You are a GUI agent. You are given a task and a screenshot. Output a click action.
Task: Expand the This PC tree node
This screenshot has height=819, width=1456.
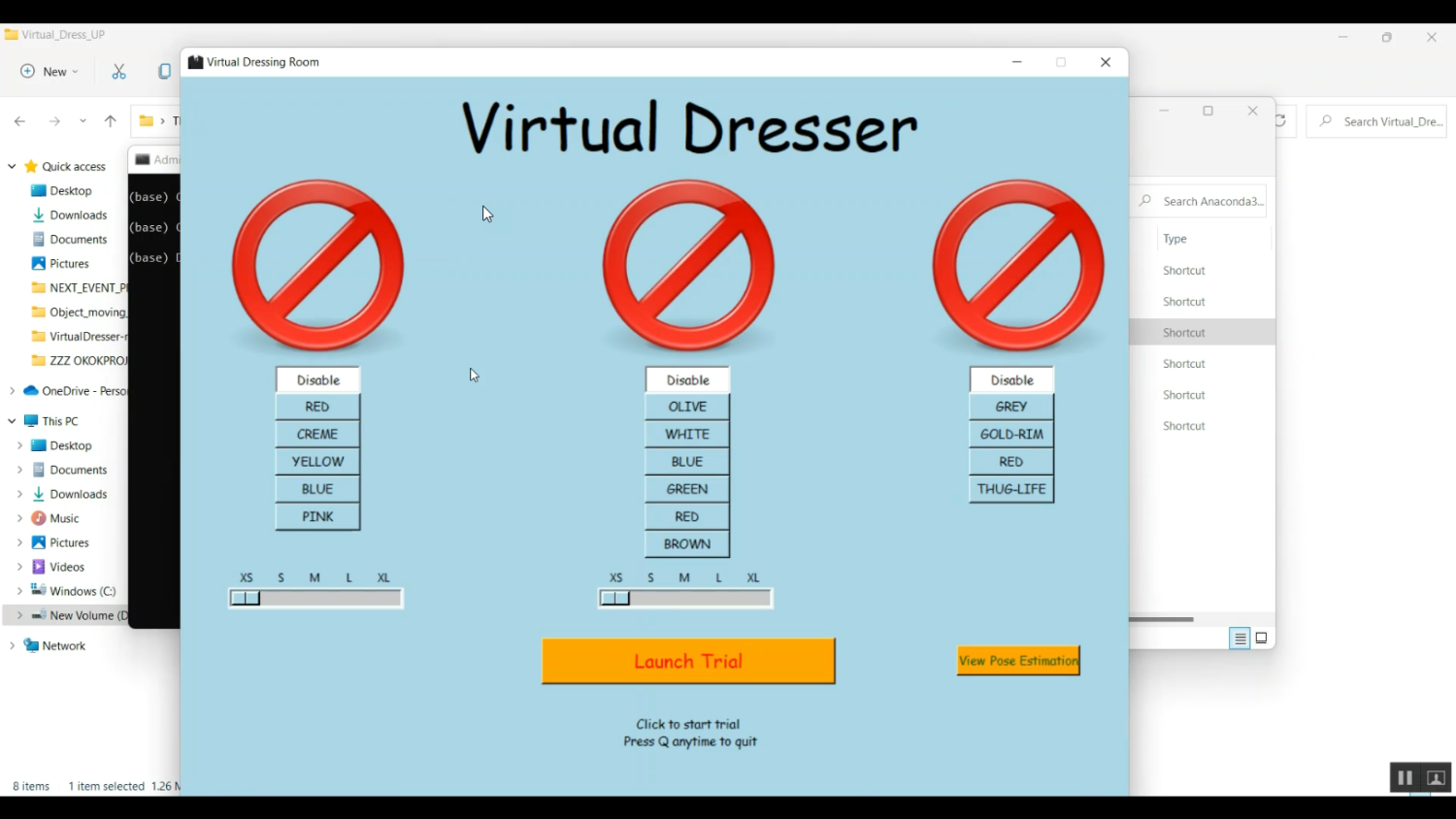click(12, 421)
